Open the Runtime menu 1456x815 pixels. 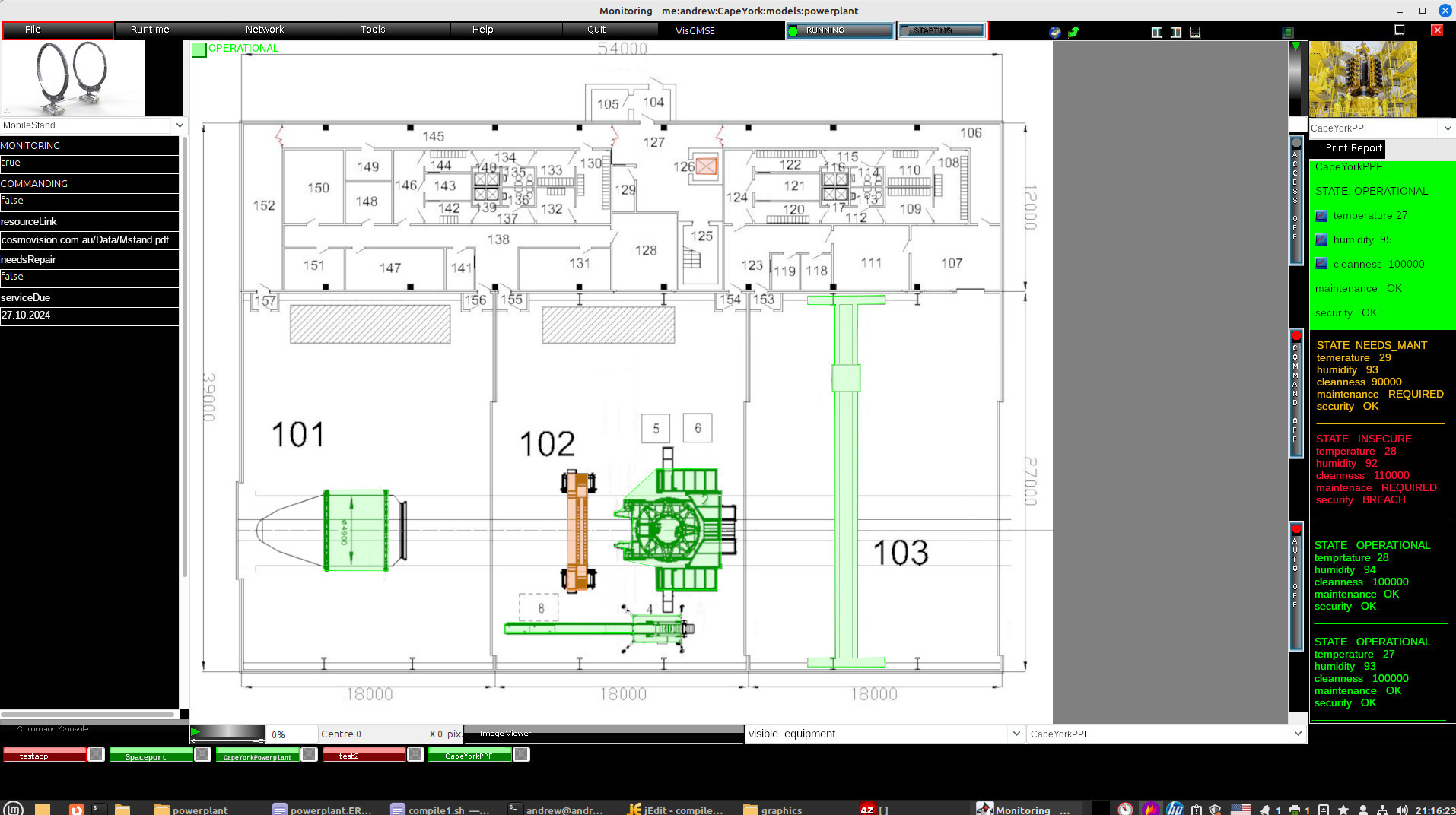[x=150, y=30]
